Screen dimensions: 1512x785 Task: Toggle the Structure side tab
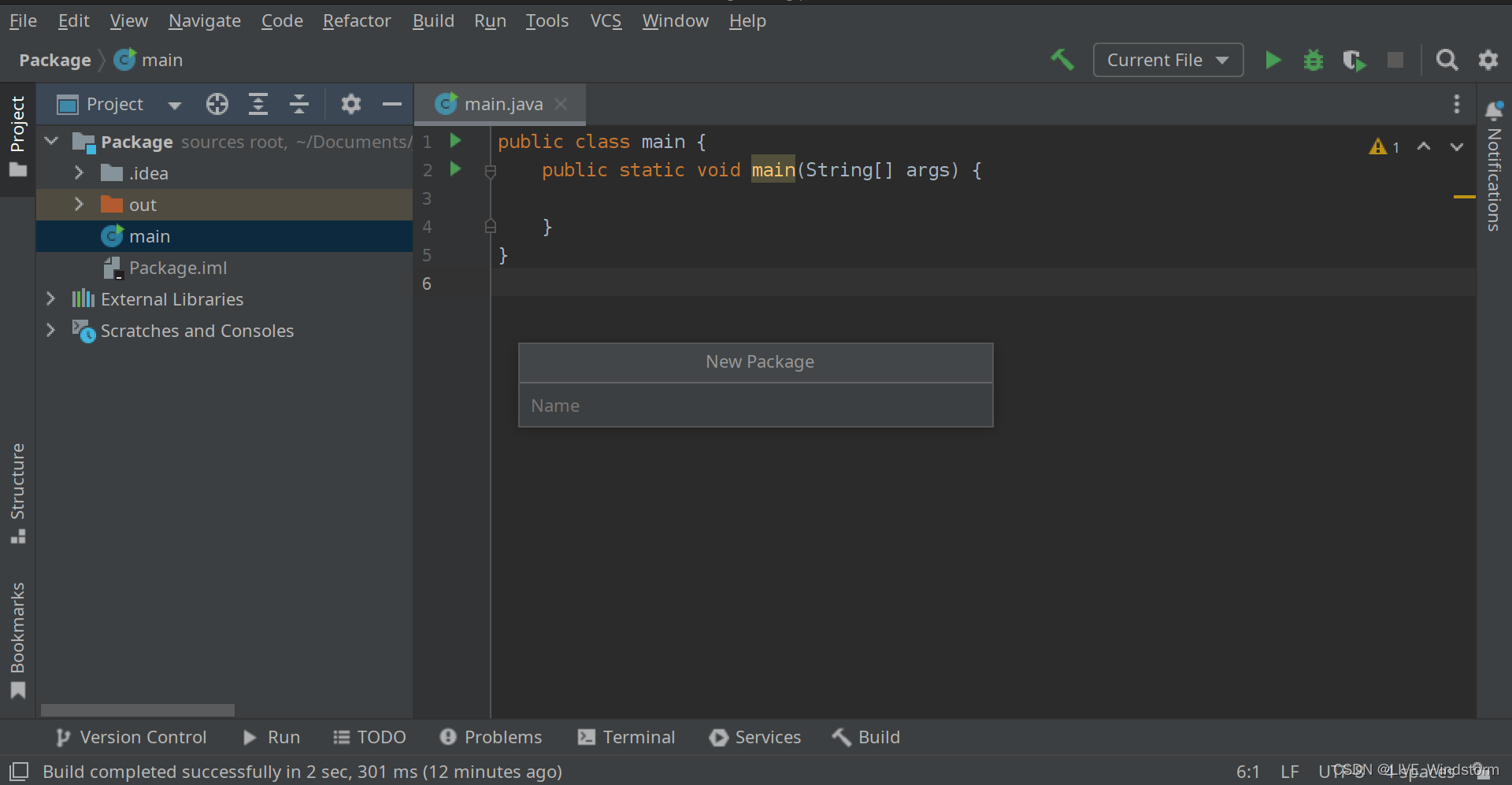[18, 493]
